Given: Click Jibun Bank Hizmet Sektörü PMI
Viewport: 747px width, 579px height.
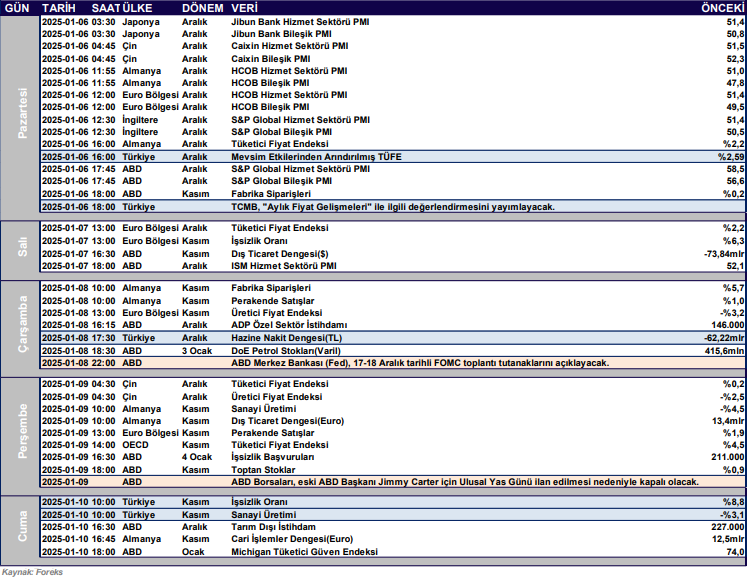Looking at the screenshot, I should tap(300, 22).
